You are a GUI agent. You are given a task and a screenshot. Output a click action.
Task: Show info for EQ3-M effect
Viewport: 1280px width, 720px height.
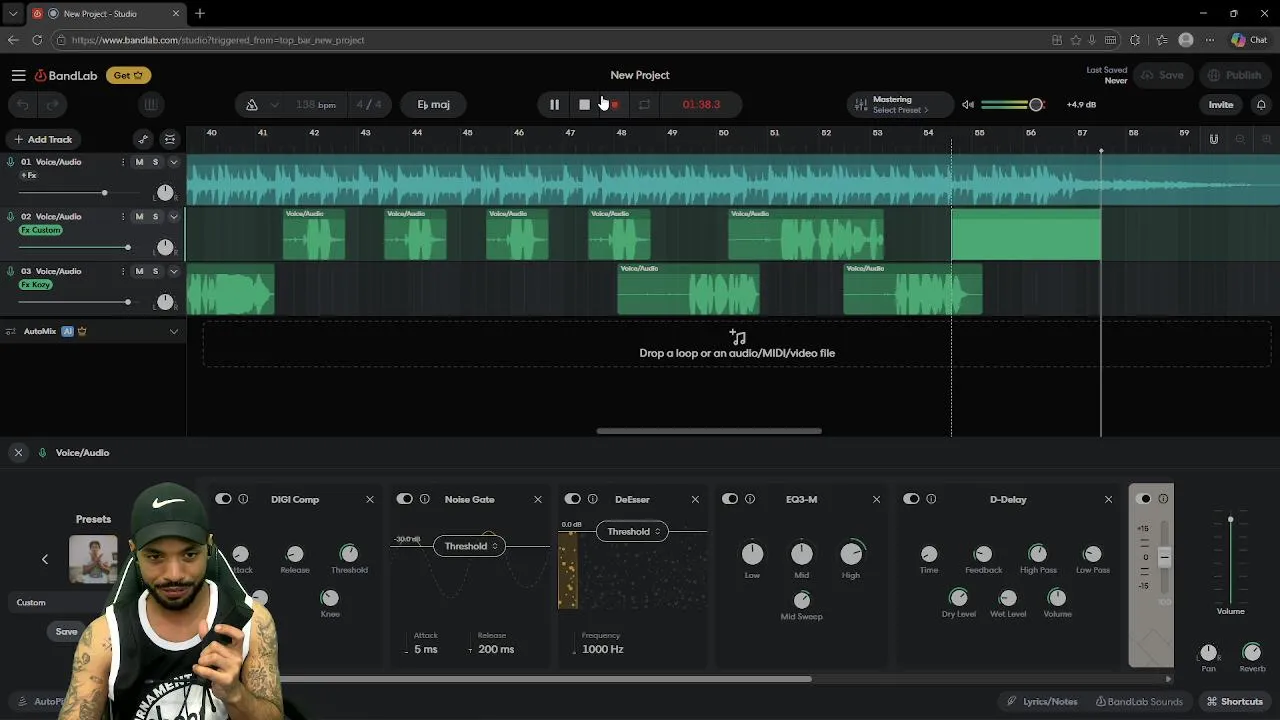click(750, 499)
